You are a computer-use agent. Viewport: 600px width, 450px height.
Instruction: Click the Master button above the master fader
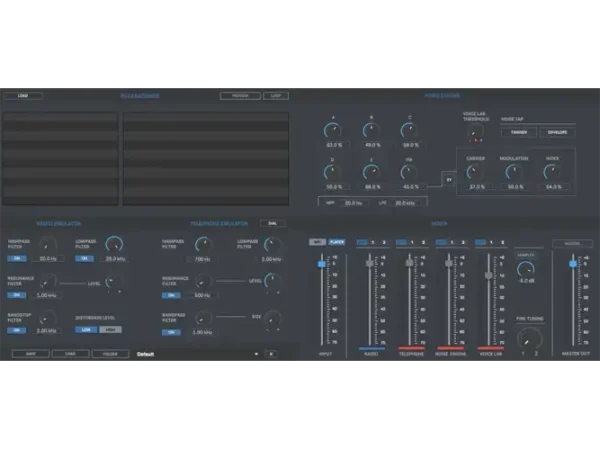572,243
